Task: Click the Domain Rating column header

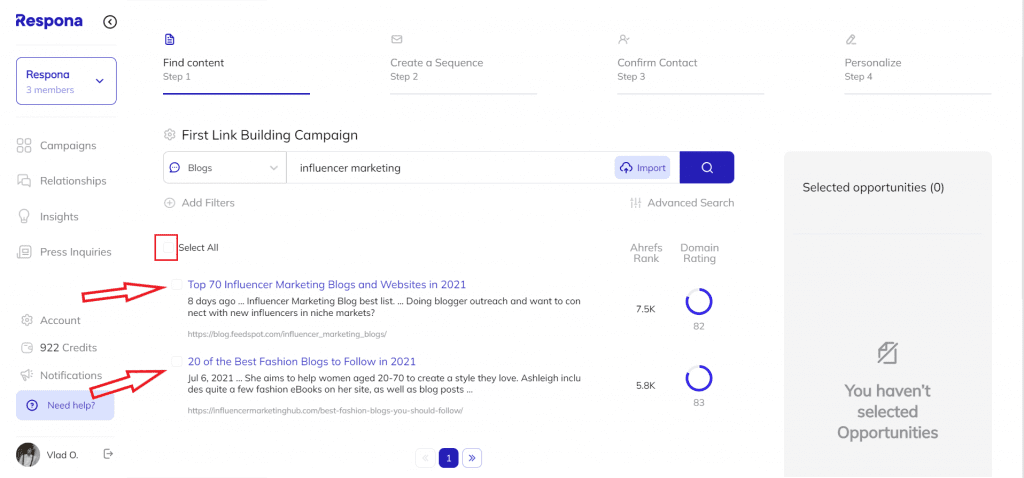Action: pyautogui.click(x=699, y=253)
